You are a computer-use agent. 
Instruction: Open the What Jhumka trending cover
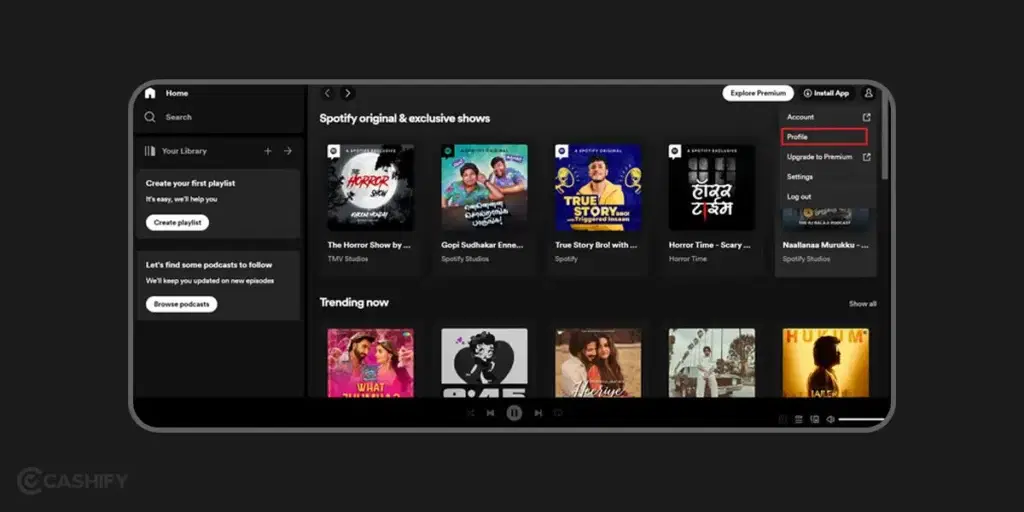(370, 363)
